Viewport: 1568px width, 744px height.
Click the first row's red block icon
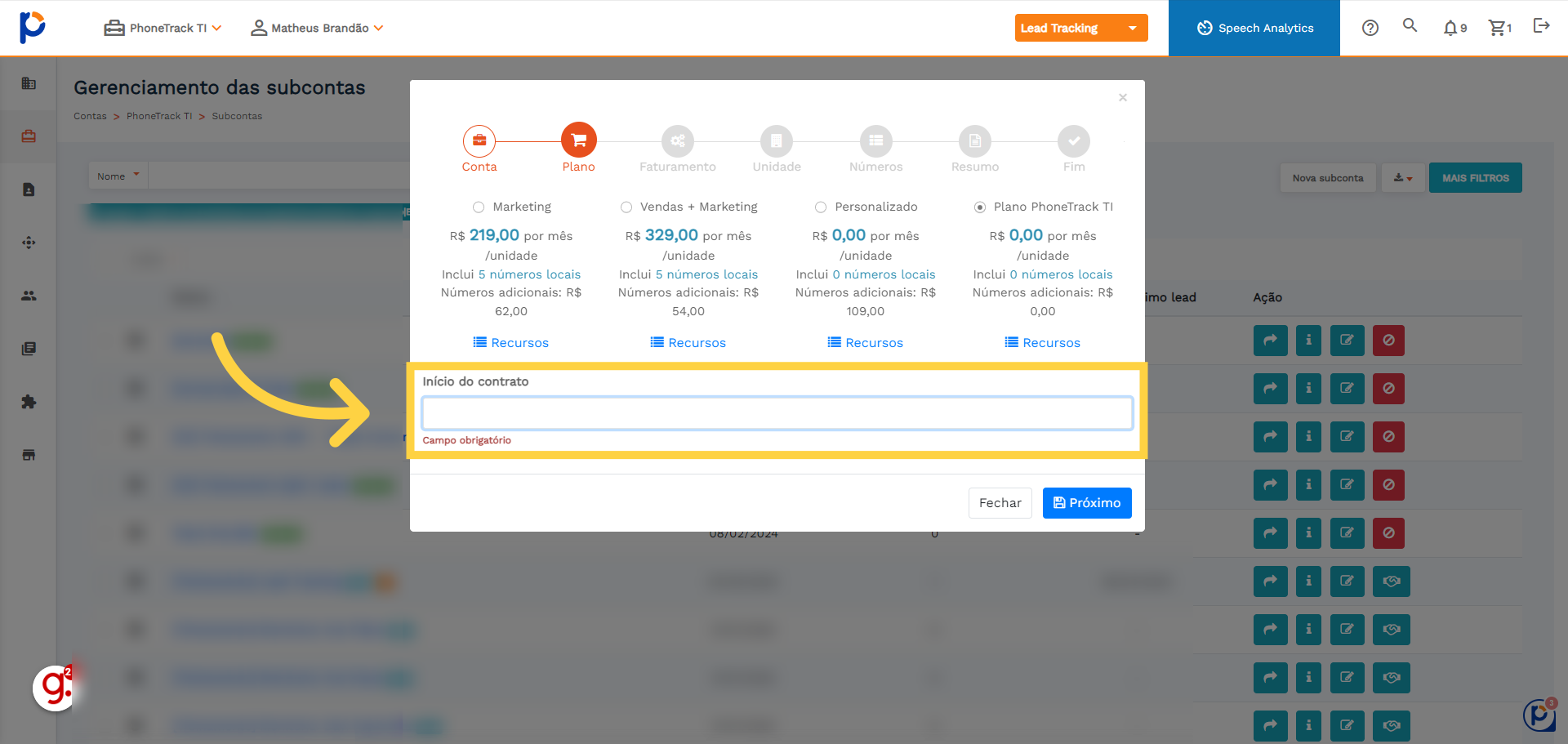tap(1388, 341)
